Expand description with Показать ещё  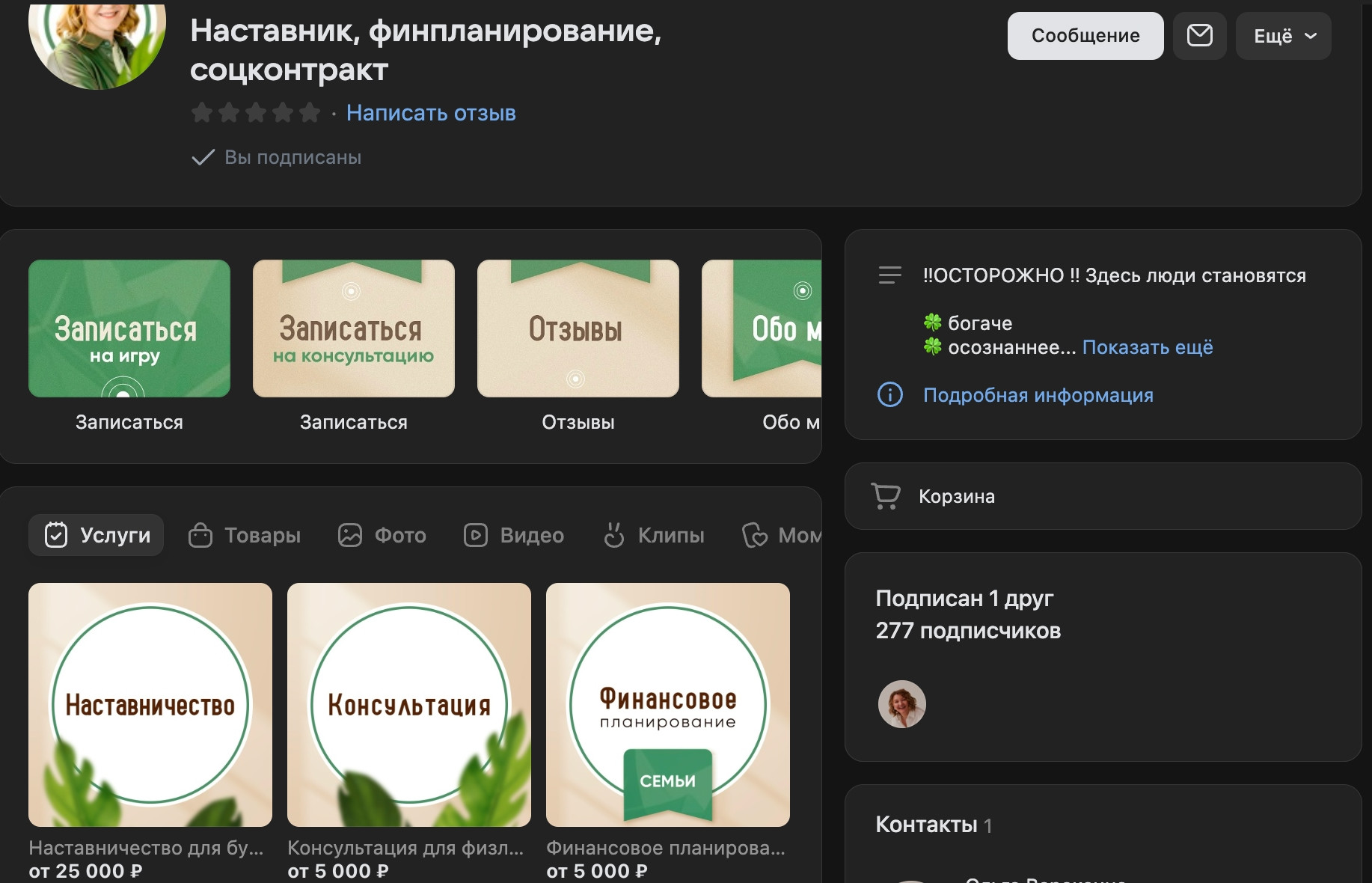1148,347
